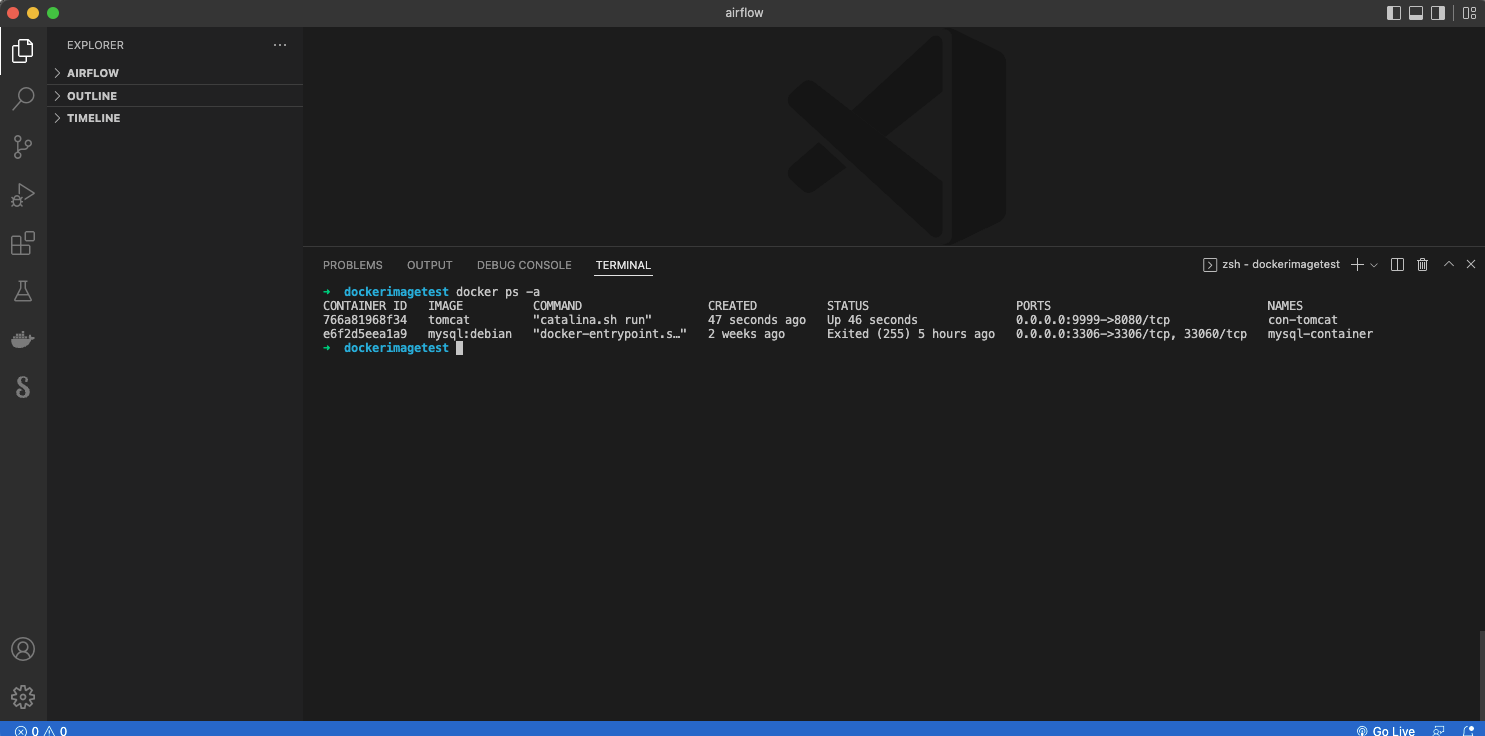This screenshot has height=736, width=1485.
Task: Open the Testing flask view
Action: coord(23,291)
